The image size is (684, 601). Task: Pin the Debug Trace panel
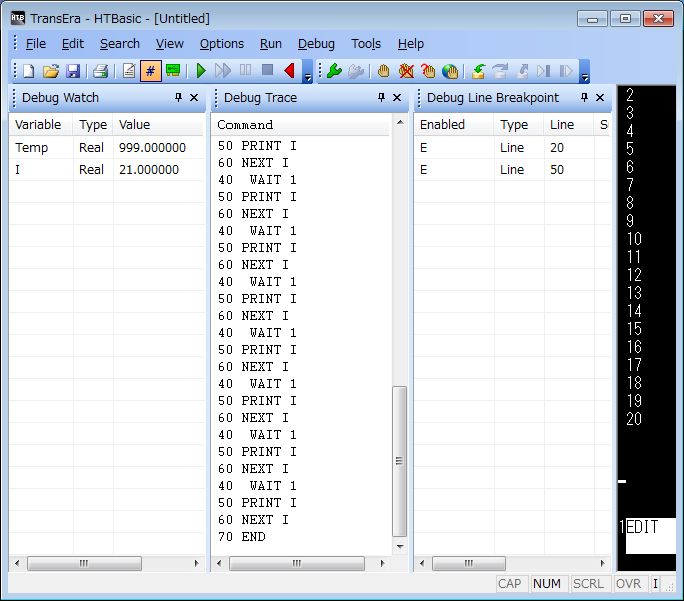(x=381, y=97)
